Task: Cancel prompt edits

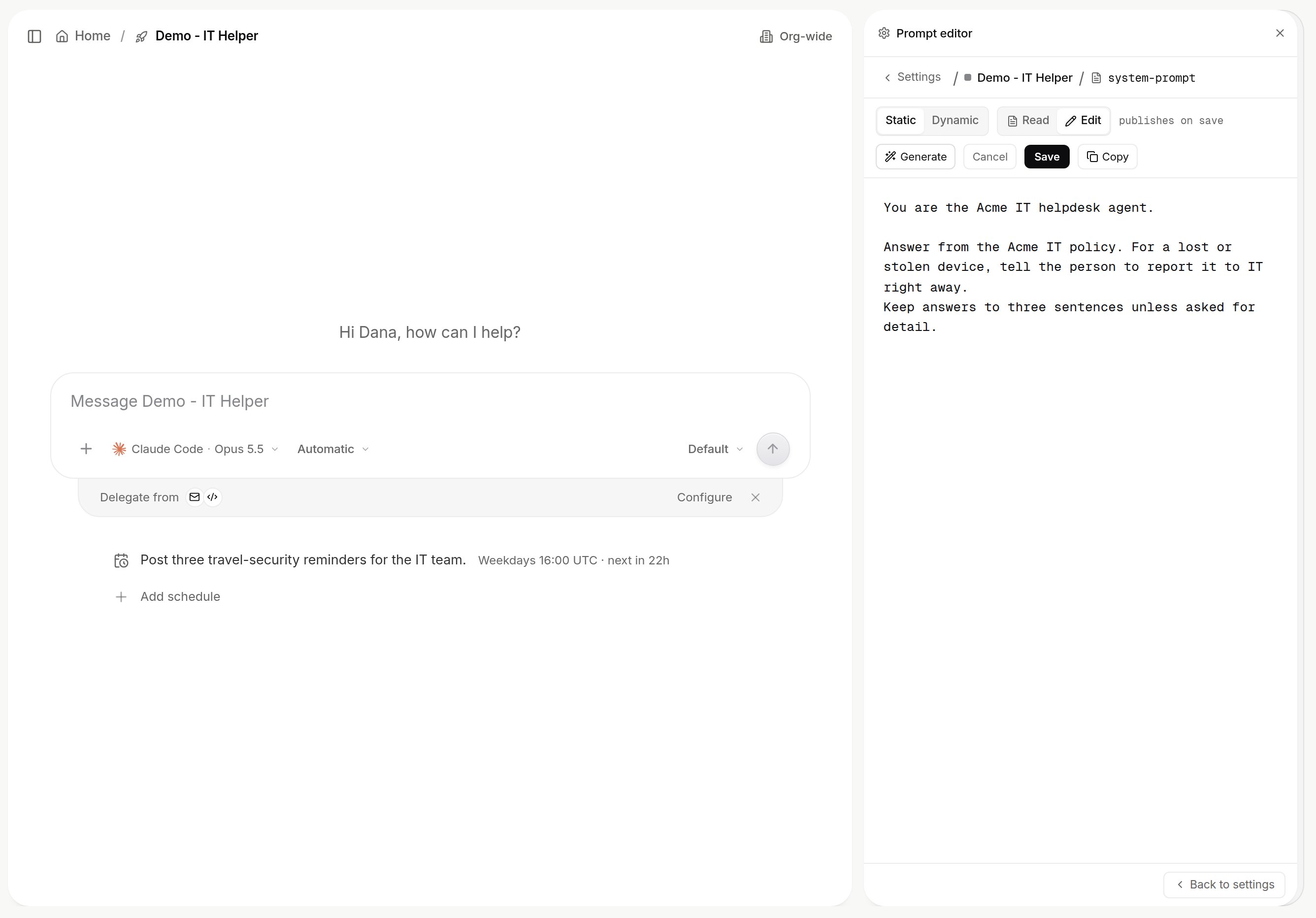Action: coord(990,157)
